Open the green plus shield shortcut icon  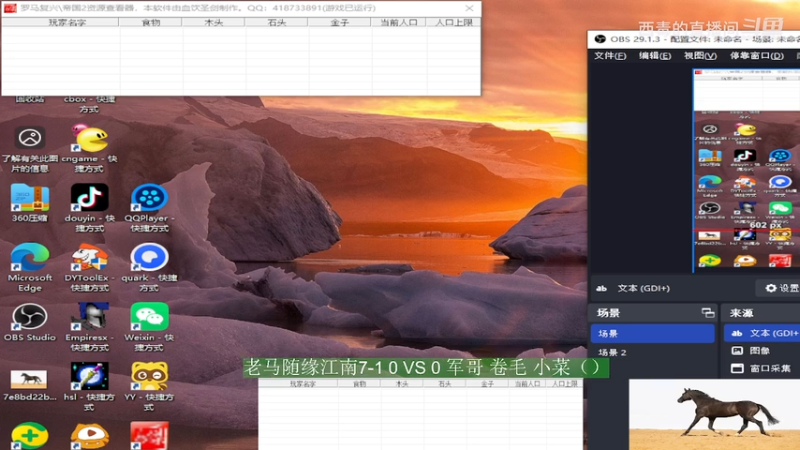point(30,436)
